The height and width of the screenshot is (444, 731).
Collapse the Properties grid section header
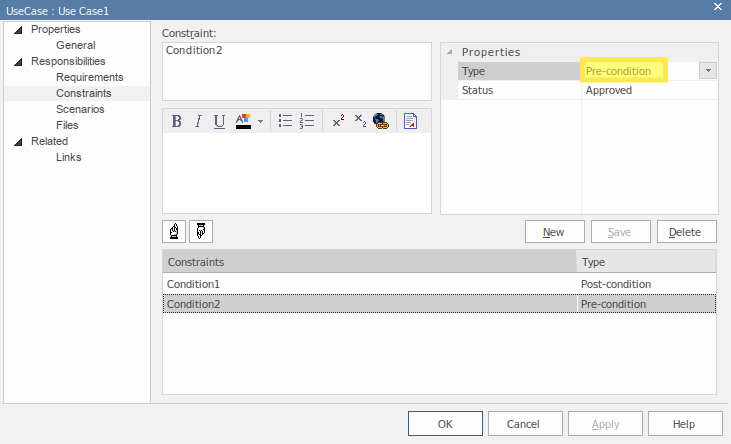click(x=449, y=52)
